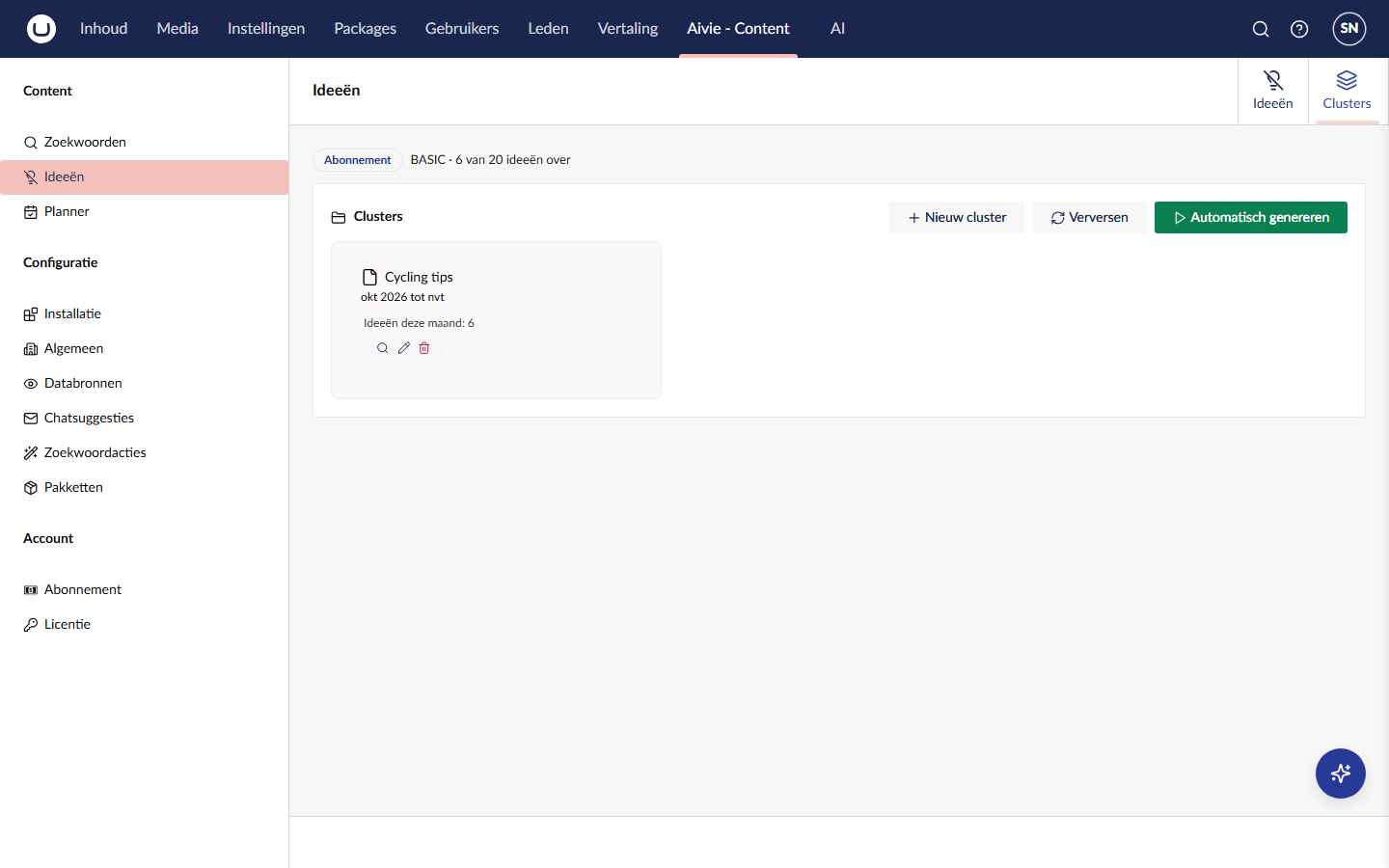The image size is (1389, 868).
Task: Open Algemeen configuration item
Action: pos(145,349)
